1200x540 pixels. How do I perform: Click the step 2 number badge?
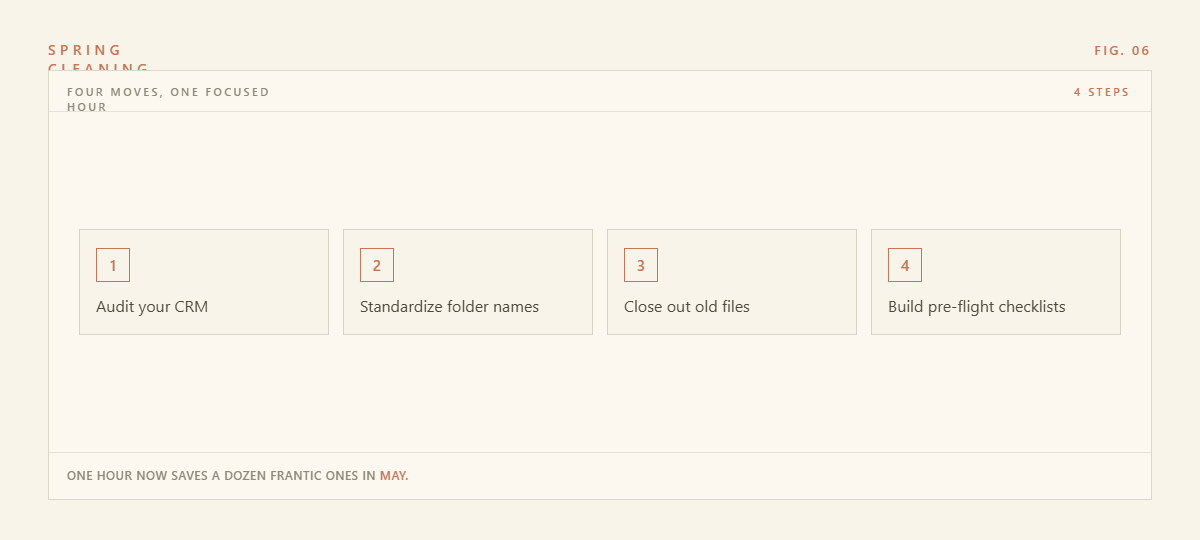(x=377, y=265)
